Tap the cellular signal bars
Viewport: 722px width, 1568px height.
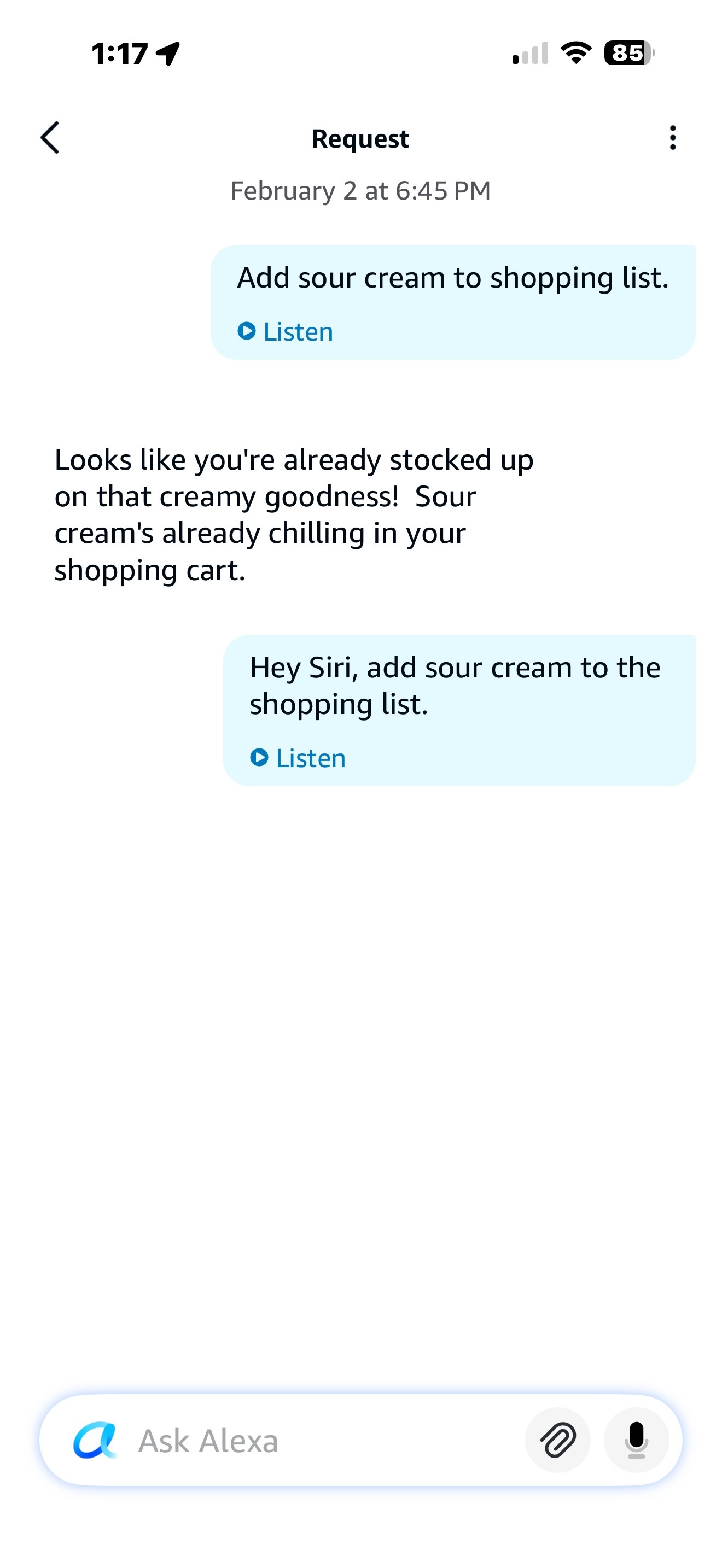[530, 53]
